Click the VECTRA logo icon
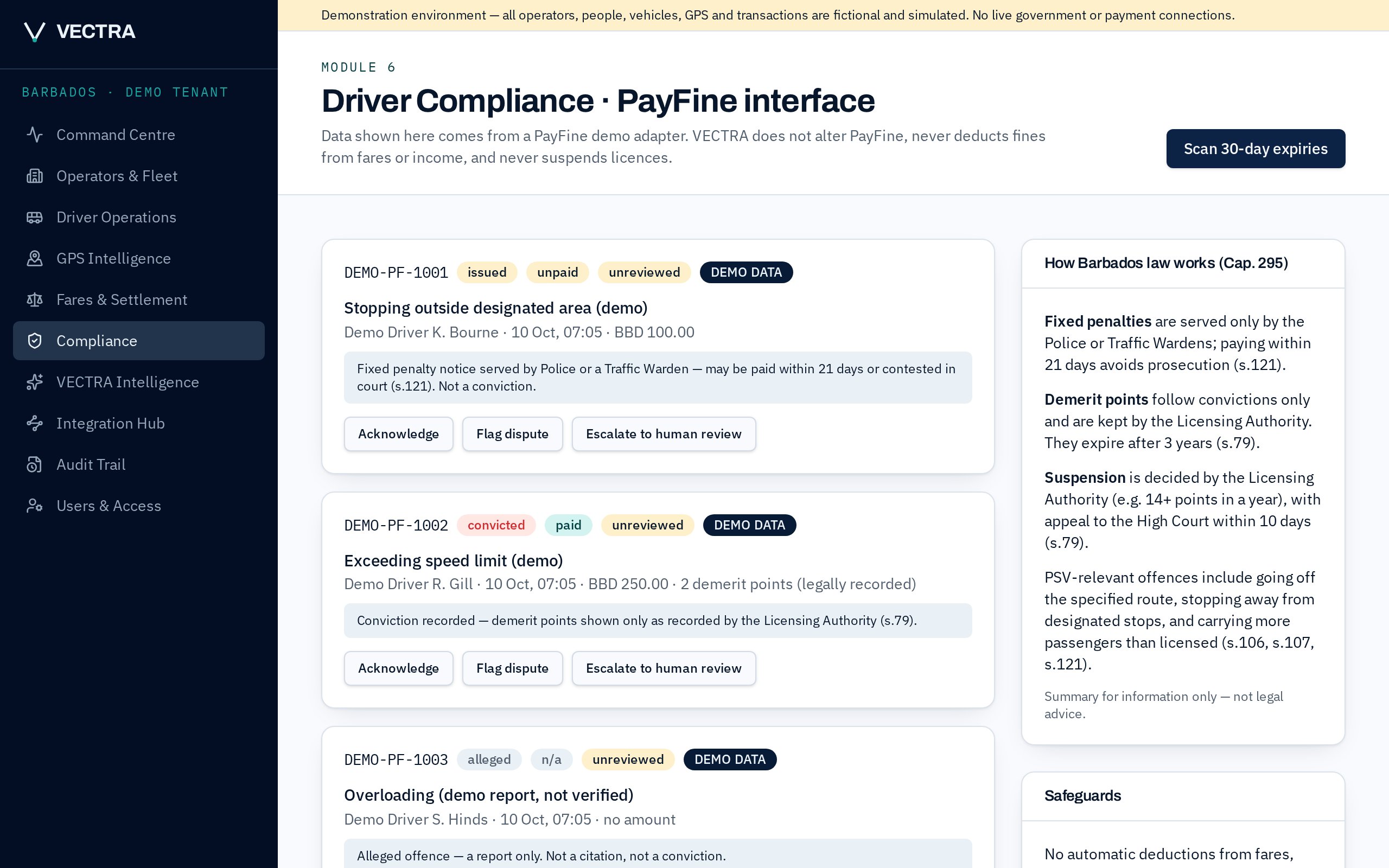This screenshot has height=868, width=1389. (x=34, y=31)
